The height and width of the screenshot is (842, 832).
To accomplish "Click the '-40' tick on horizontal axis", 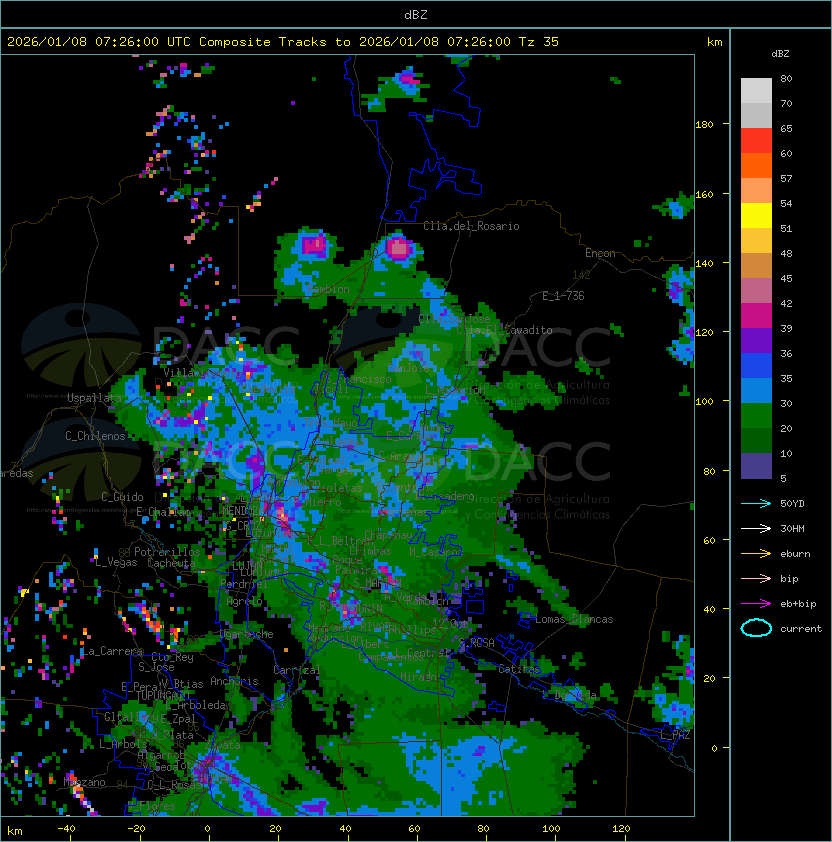I will click(66, 829).
